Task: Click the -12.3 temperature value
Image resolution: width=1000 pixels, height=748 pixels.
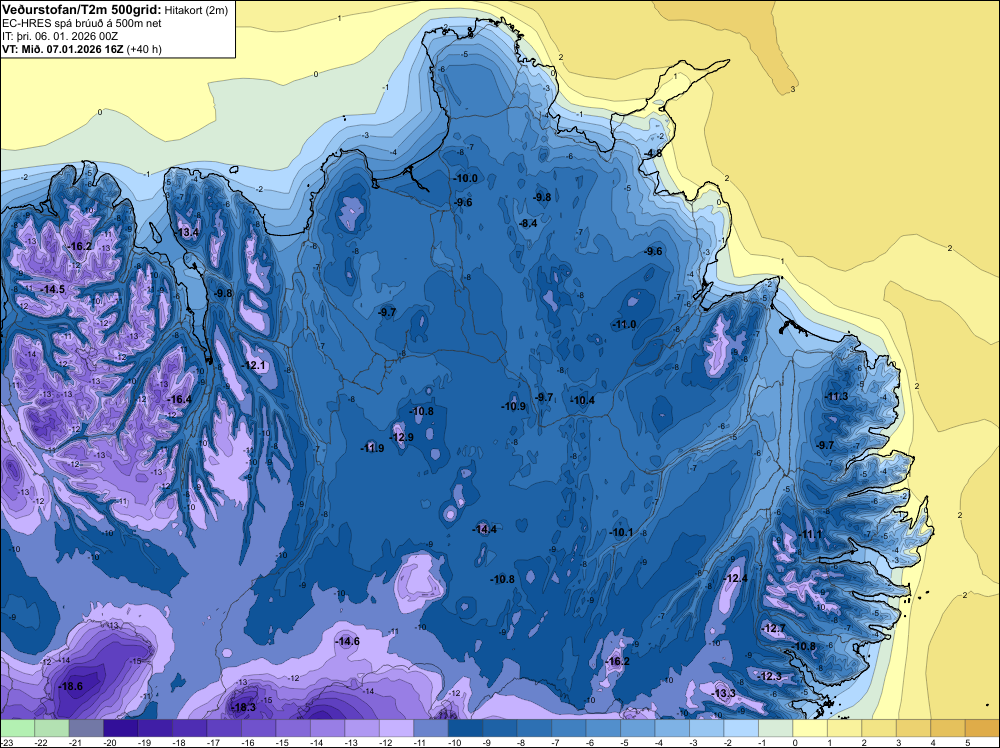Action: point(769,676)
